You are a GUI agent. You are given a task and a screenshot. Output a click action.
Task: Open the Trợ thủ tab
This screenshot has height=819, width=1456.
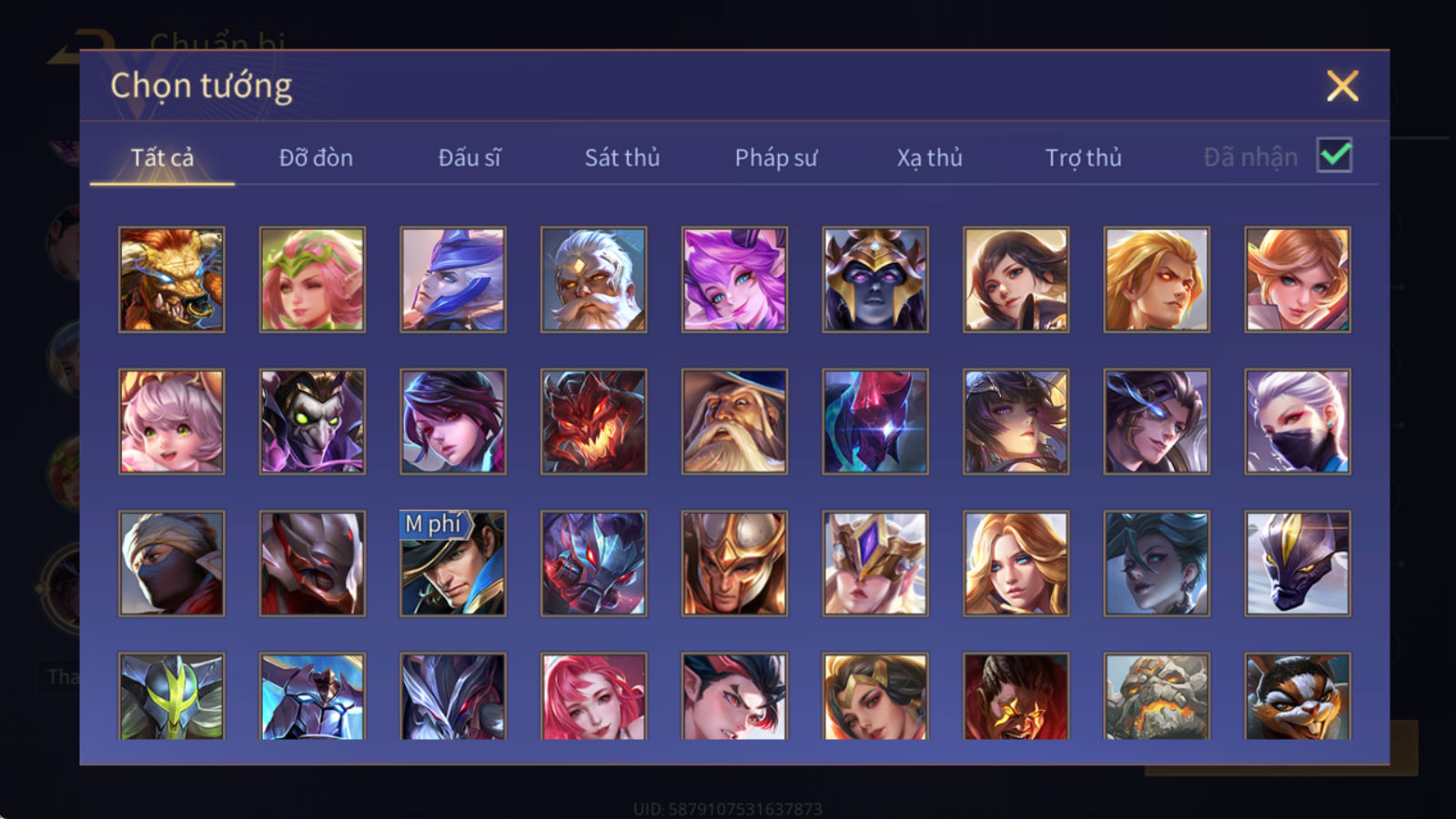pyautogui.click(x=1083, y=157)
